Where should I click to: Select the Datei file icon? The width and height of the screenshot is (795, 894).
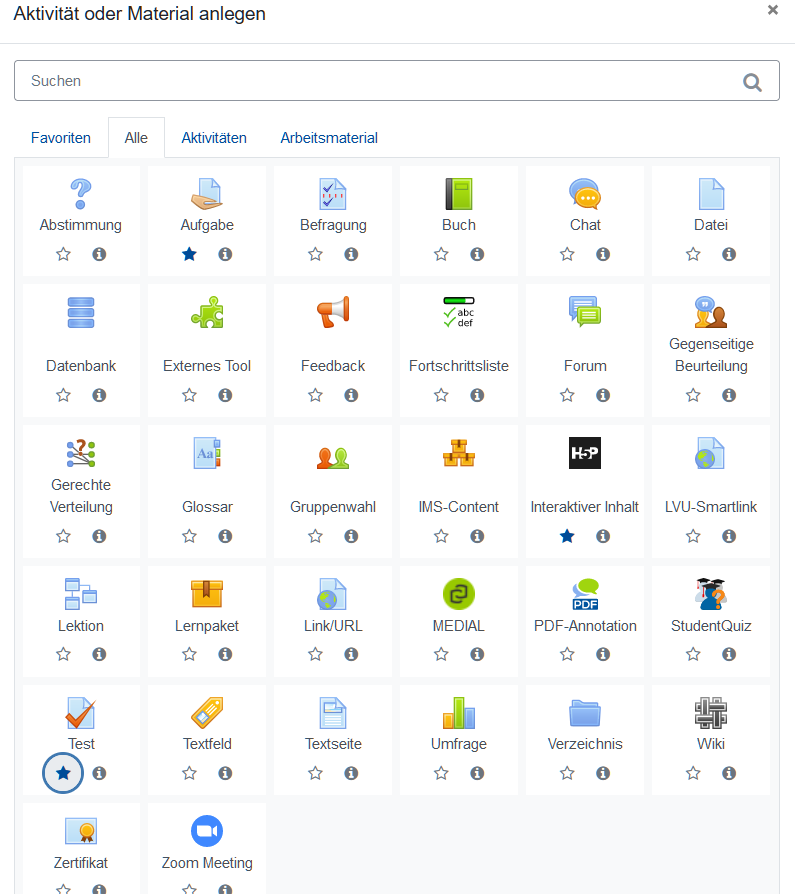(711, 194)
